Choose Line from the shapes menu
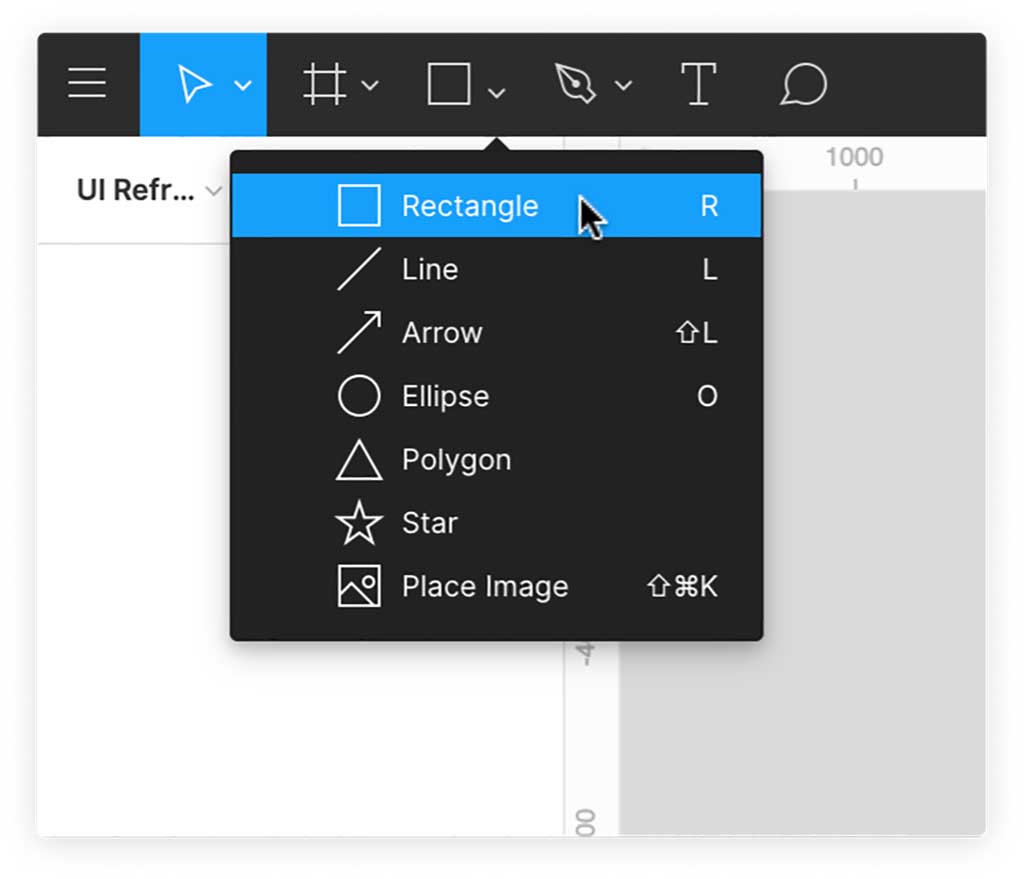This screenshot has width=1024, height=879. tap(496, 269)
